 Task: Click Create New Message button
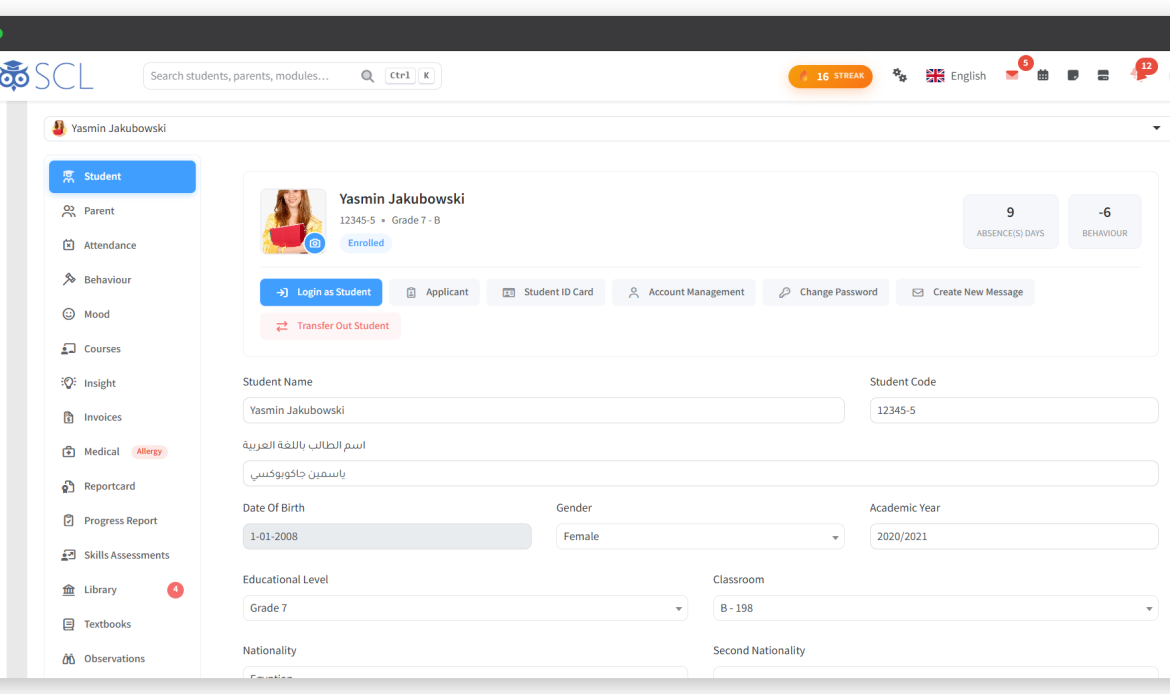click(966, 293)
